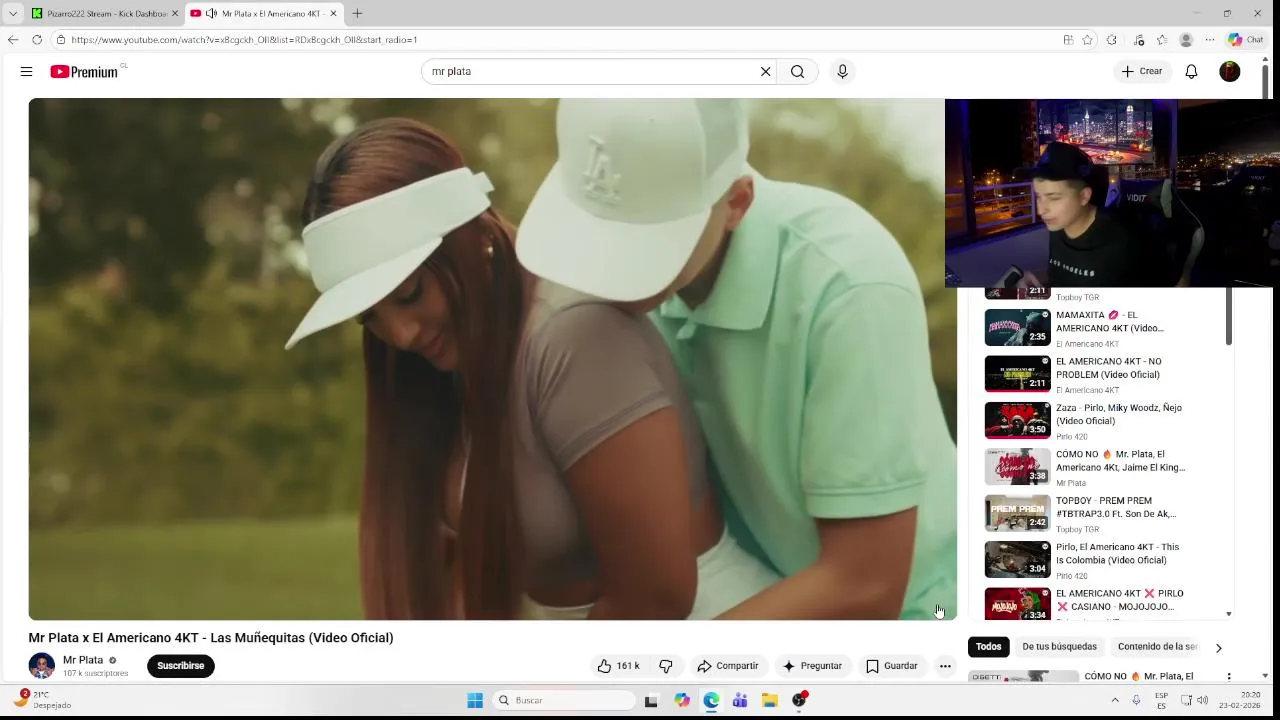Close the Kick Dashboard tab
The image size is (1280, 720).
coord(175,13)
